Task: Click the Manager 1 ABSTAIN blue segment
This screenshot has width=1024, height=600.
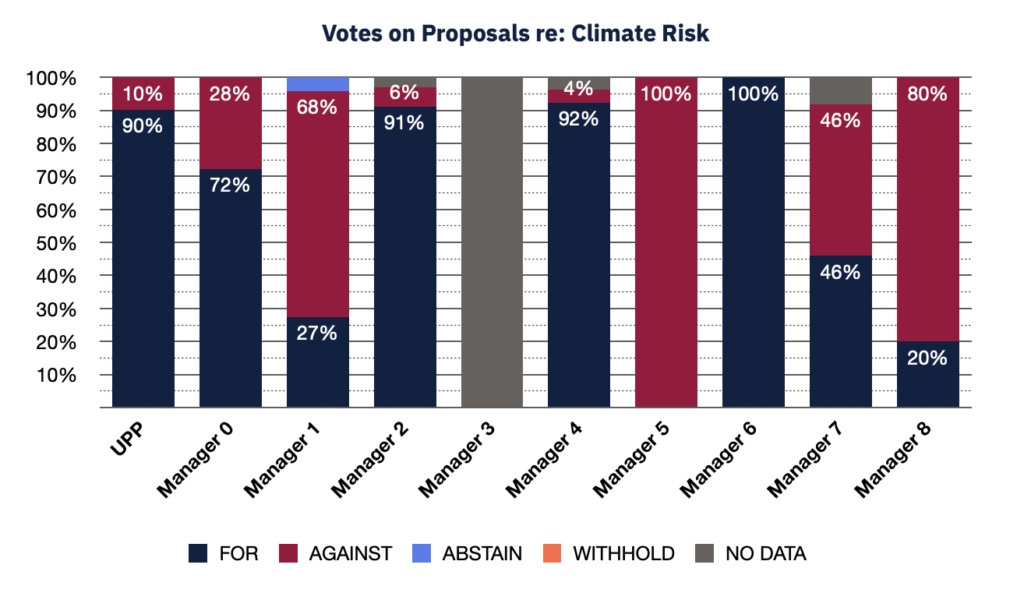Action: point(318,84)
